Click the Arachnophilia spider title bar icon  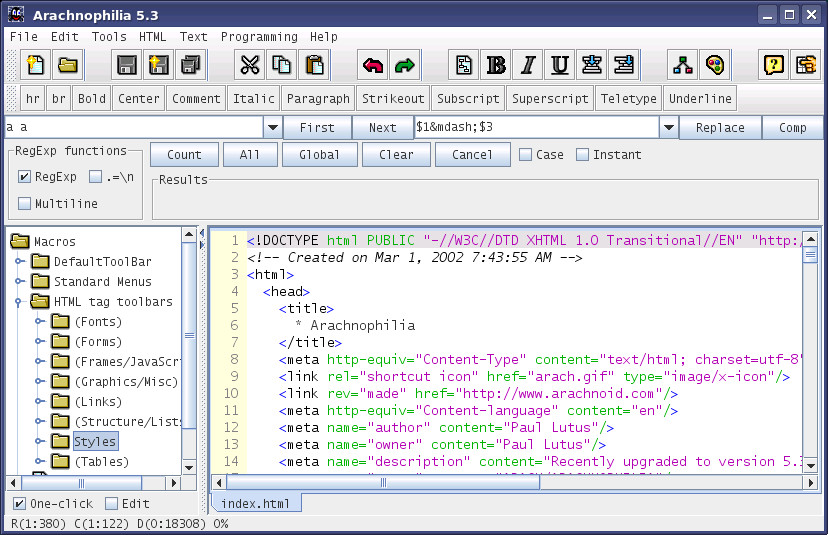16,14
